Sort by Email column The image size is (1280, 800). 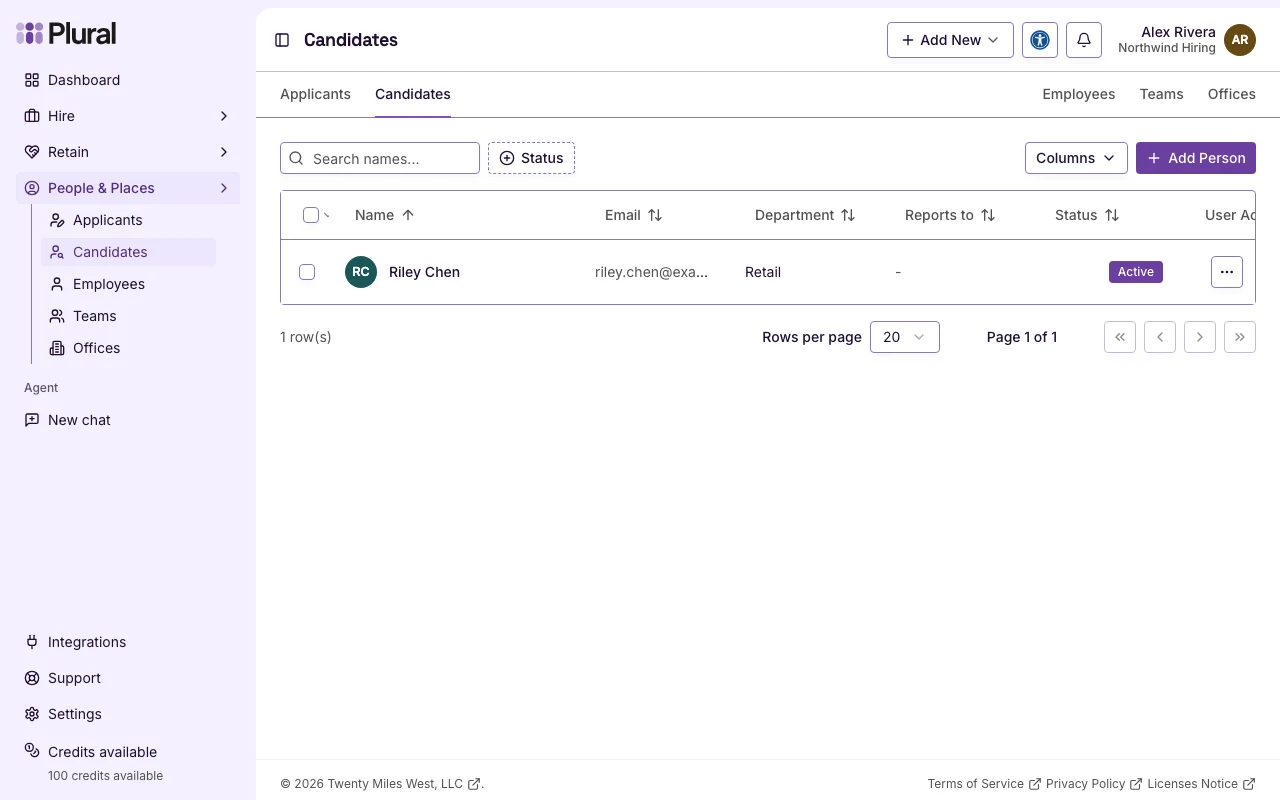(x=634, y=215)
